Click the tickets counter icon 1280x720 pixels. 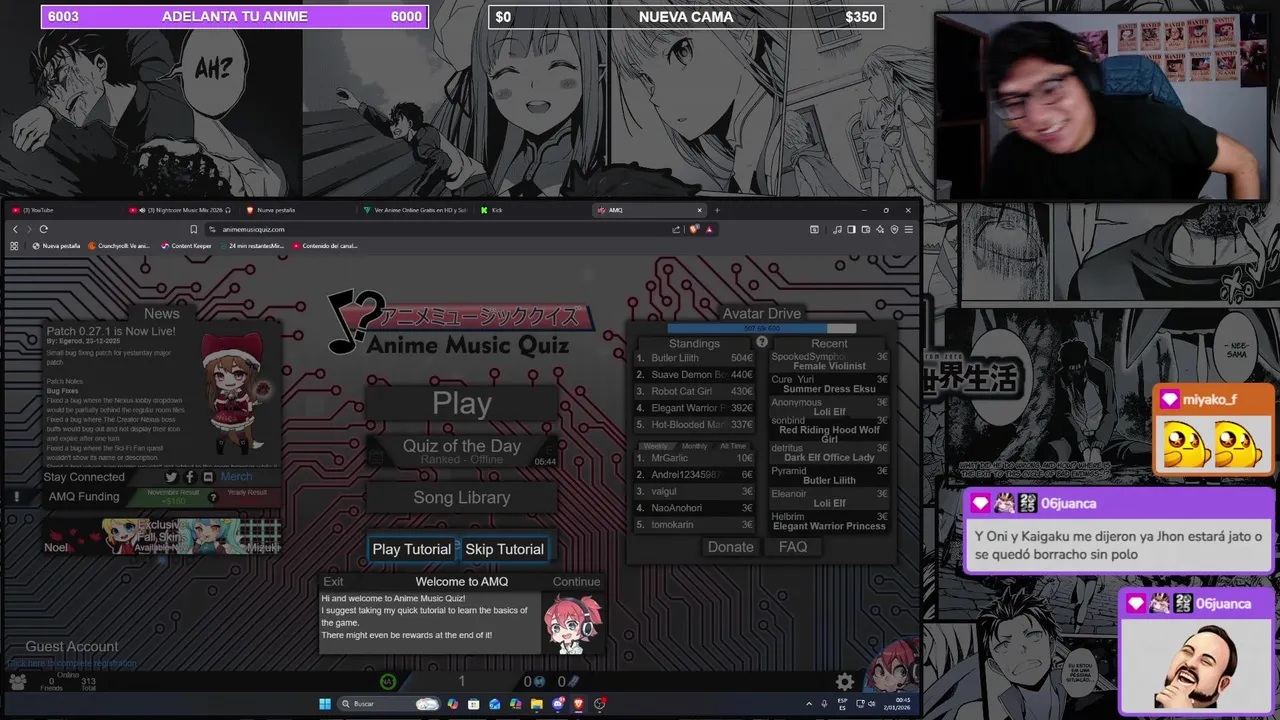point(574,682)
